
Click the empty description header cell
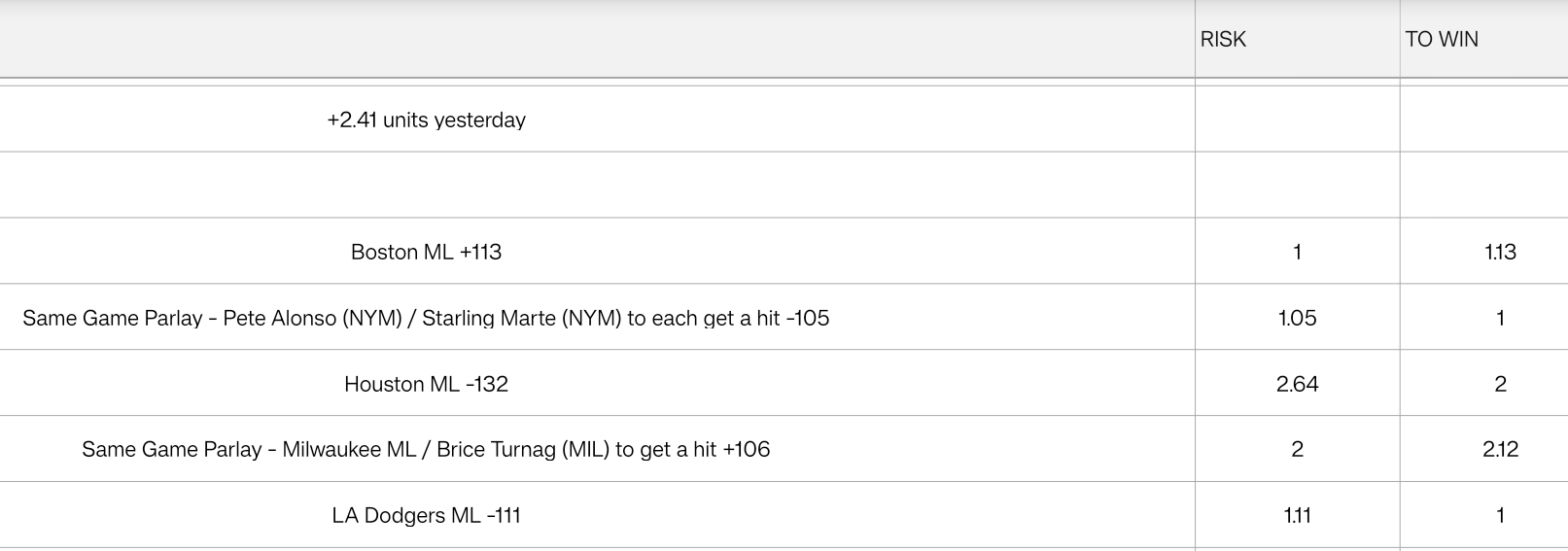[x=597, y=39]
